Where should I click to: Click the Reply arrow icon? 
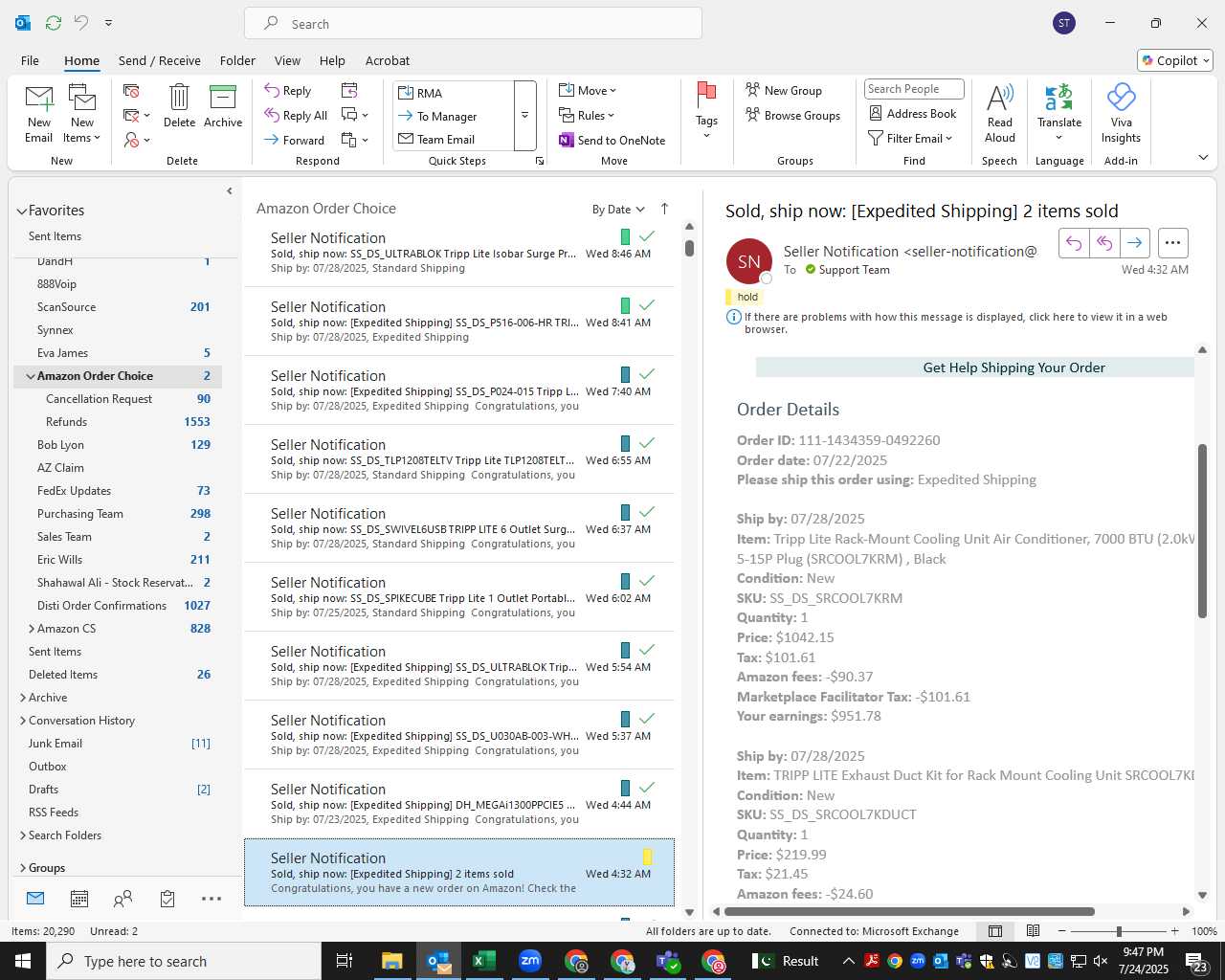tap(272, 90)
